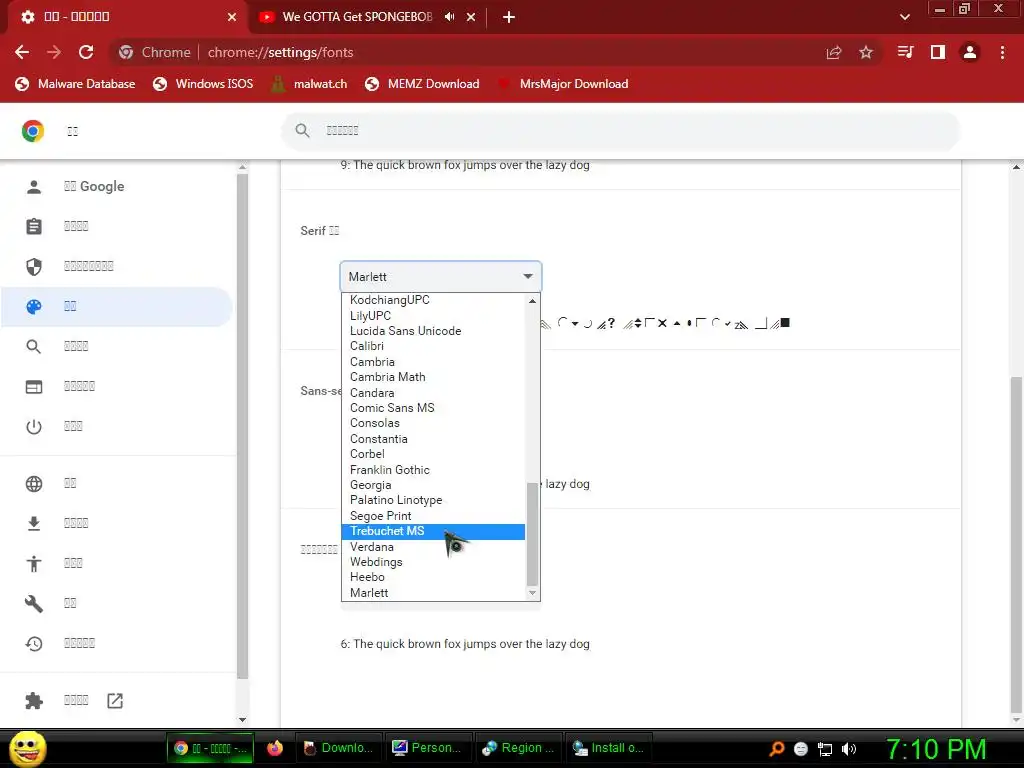Open the Marlett serif font combo box

441,277
